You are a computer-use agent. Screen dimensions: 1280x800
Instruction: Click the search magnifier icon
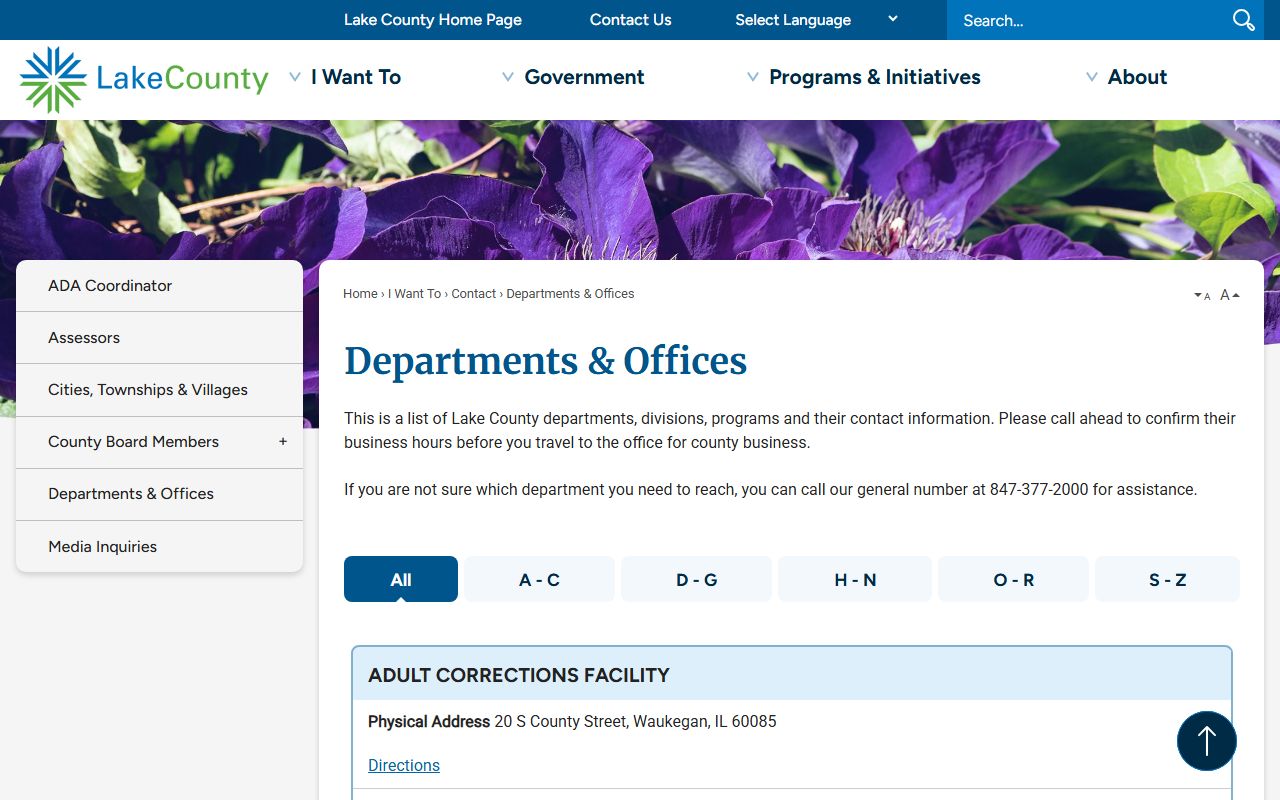pos(1243,20)
